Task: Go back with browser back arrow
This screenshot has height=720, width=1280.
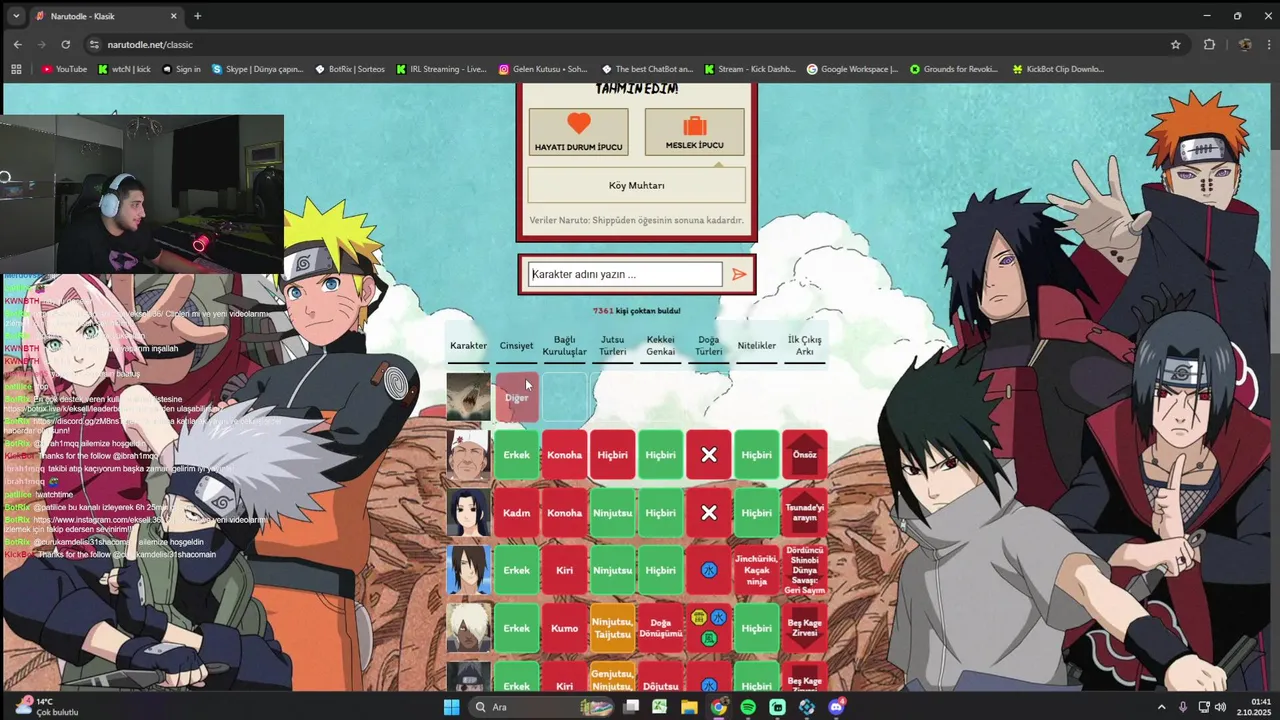Action: 17,44
